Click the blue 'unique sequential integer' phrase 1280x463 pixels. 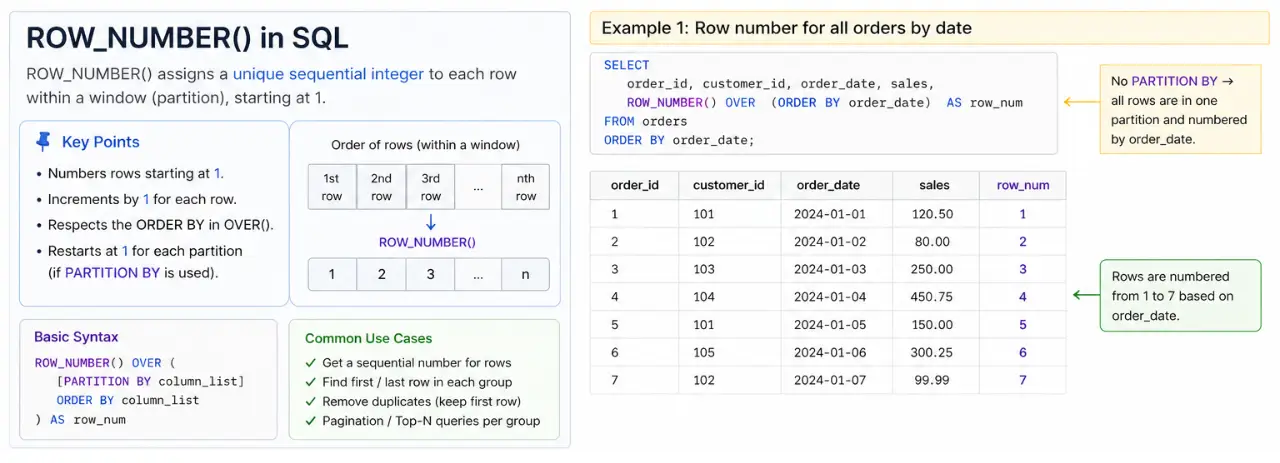[330, 74]
